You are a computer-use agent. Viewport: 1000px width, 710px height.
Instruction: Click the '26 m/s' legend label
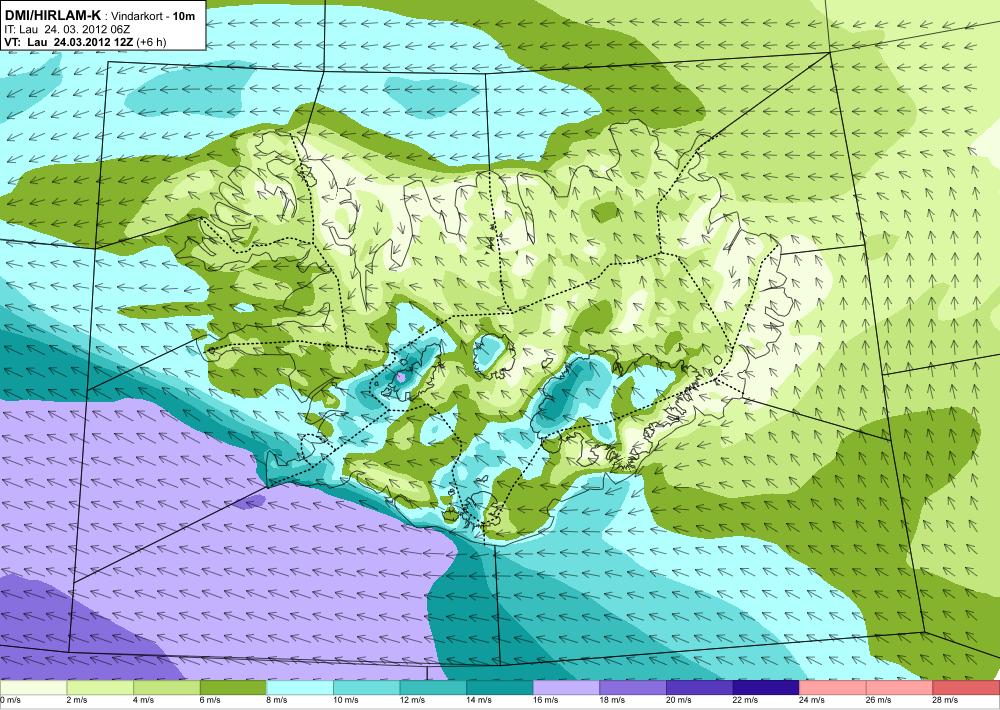click(x=879, y=700)
